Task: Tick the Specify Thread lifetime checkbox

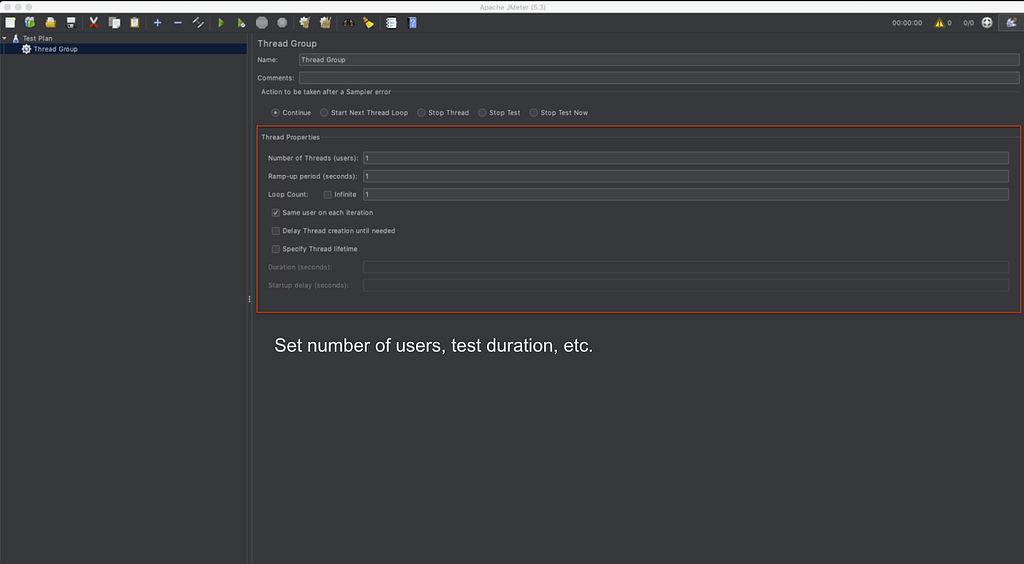Action: [x=276, y=249]
